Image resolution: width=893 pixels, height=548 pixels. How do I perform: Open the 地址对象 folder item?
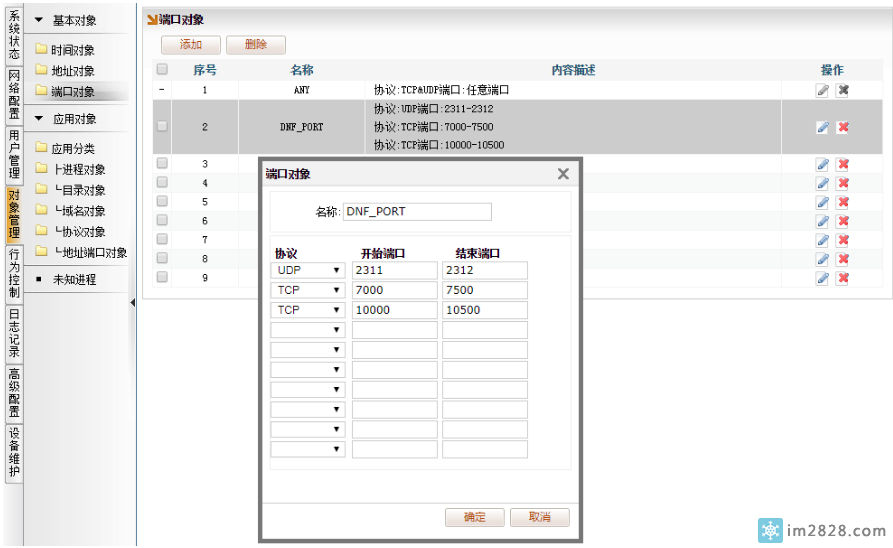click(x=72, y=71)
